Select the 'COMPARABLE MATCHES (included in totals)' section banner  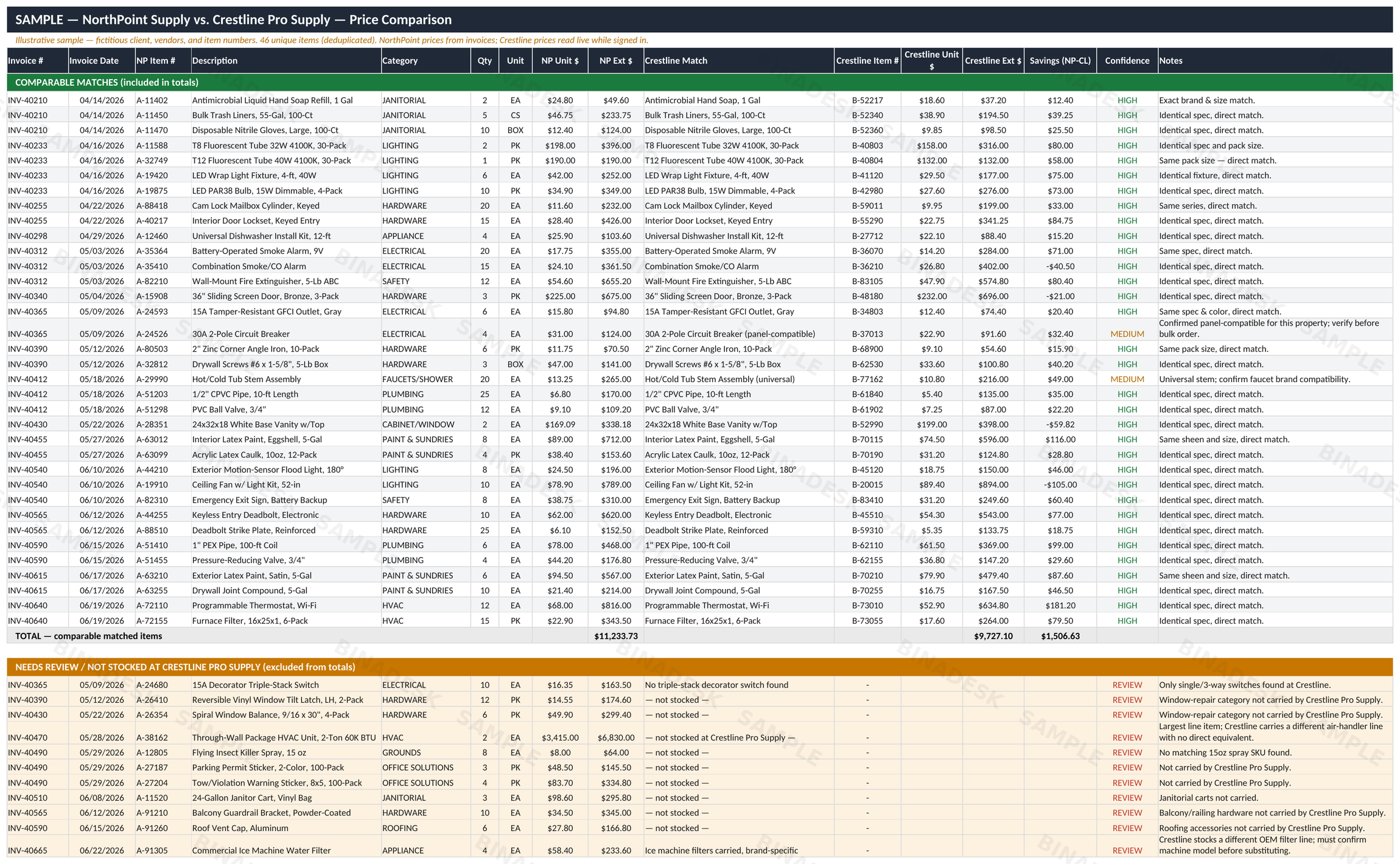pos(699,82)
